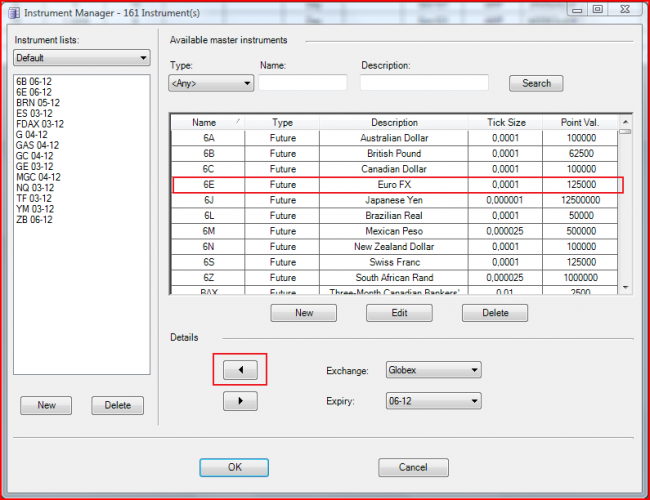Click the 6S name cell
The image size is (650, 500).
[x=208, y=262]
